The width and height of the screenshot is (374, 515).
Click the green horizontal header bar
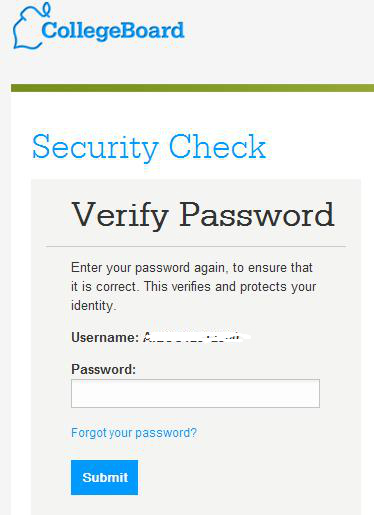[192, 88]
